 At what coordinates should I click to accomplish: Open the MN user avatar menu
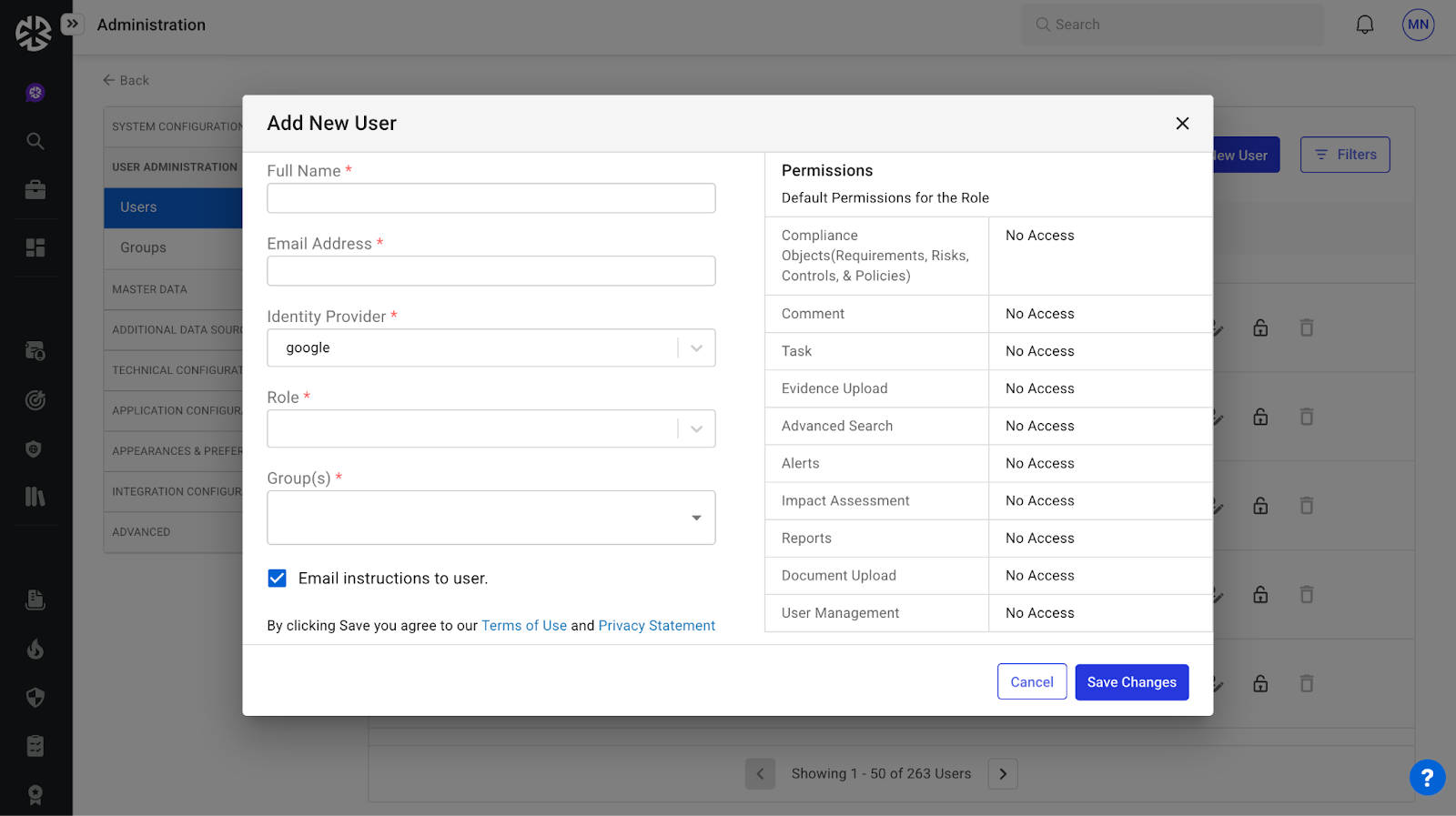(x=1418, y=25)
